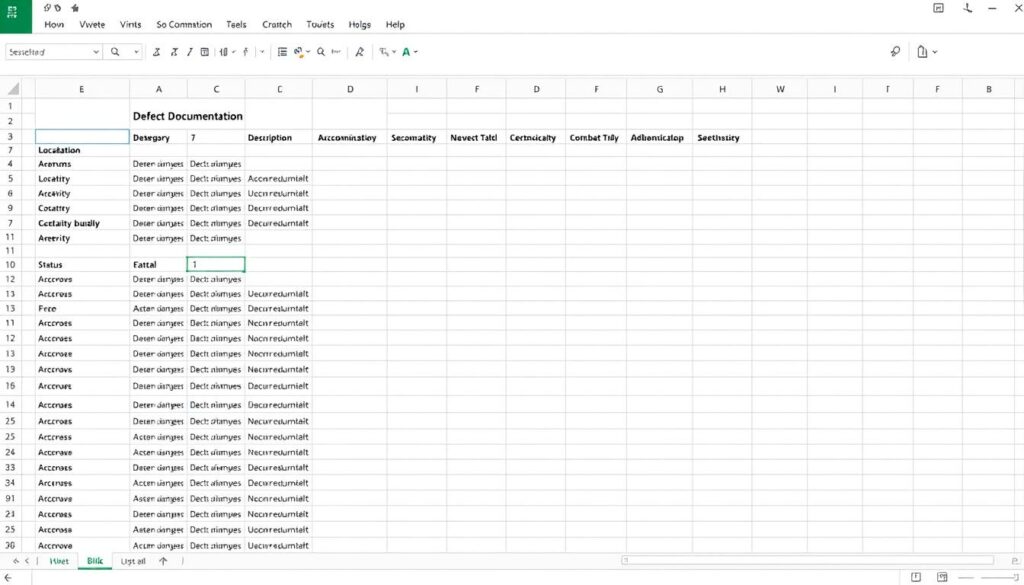Select the Free cell in first column
Screen dimensions: 1024x585
(x=82, y=308)
